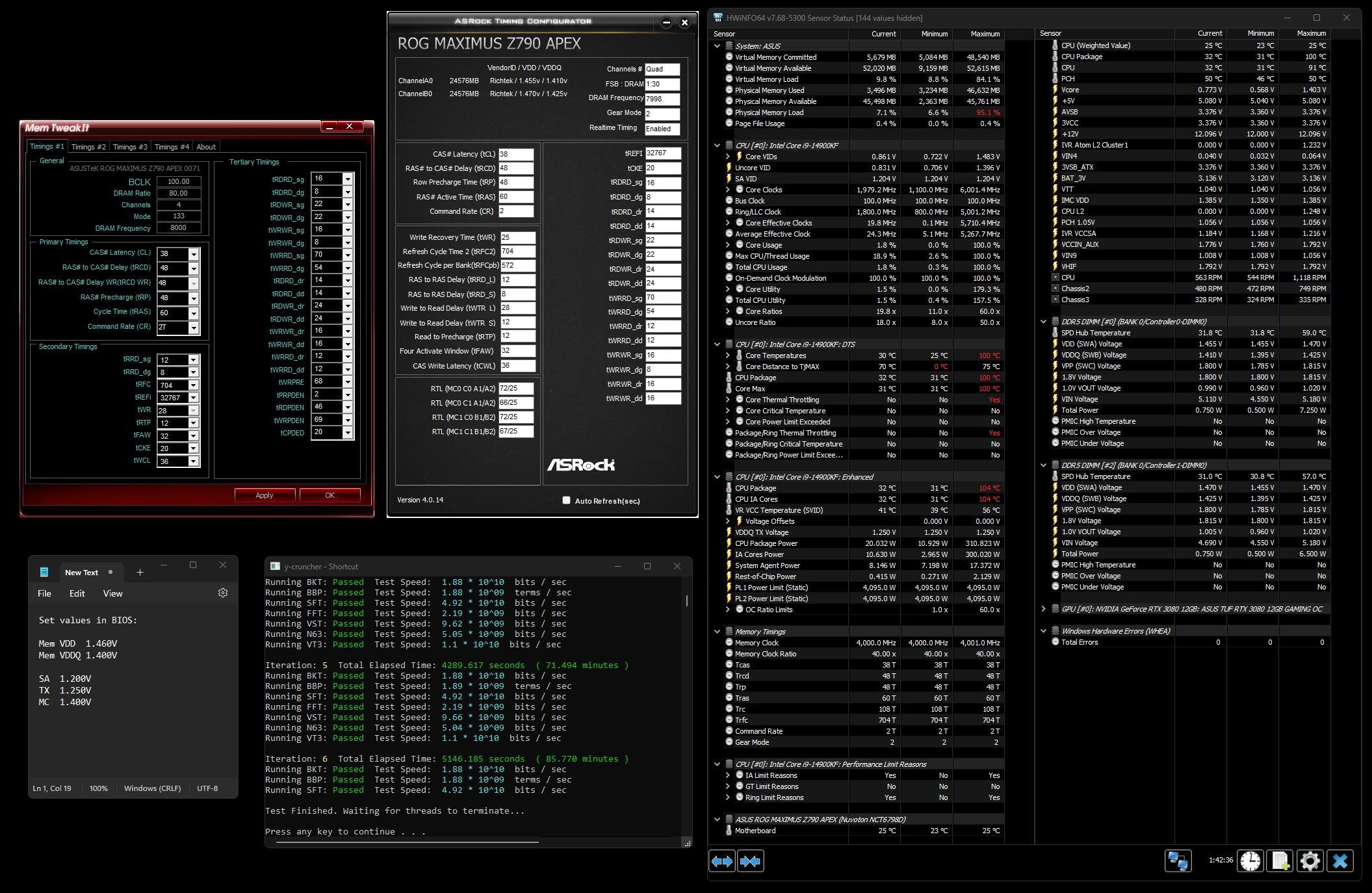1372x893 pixels.
Task: Click HWiNFO expand columns arrows icon
Action: tap(722, 861)
